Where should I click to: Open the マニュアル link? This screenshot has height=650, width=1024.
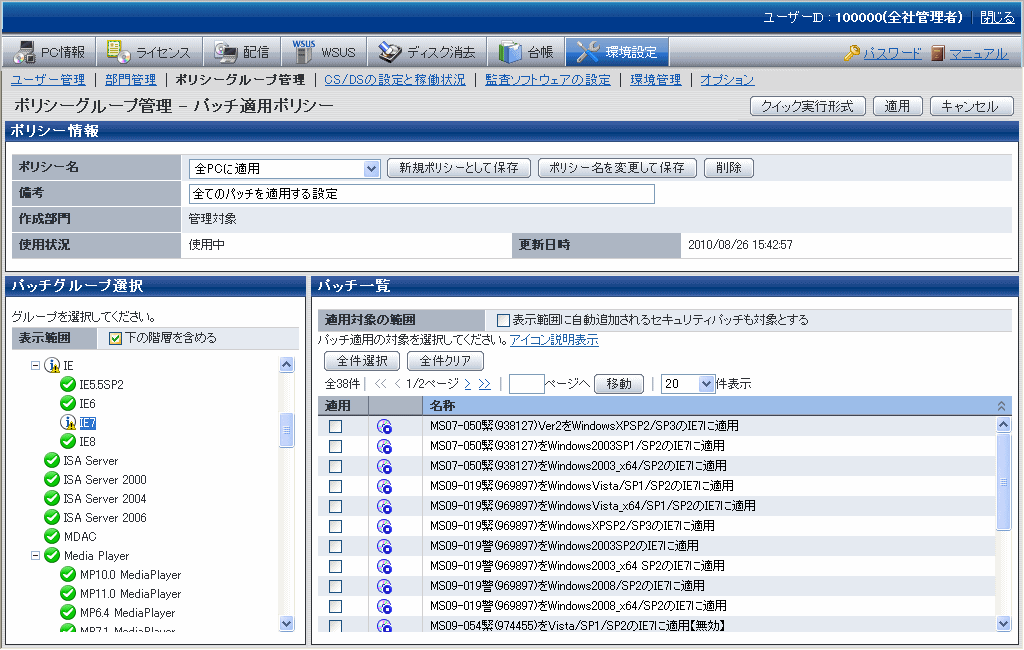978,54
